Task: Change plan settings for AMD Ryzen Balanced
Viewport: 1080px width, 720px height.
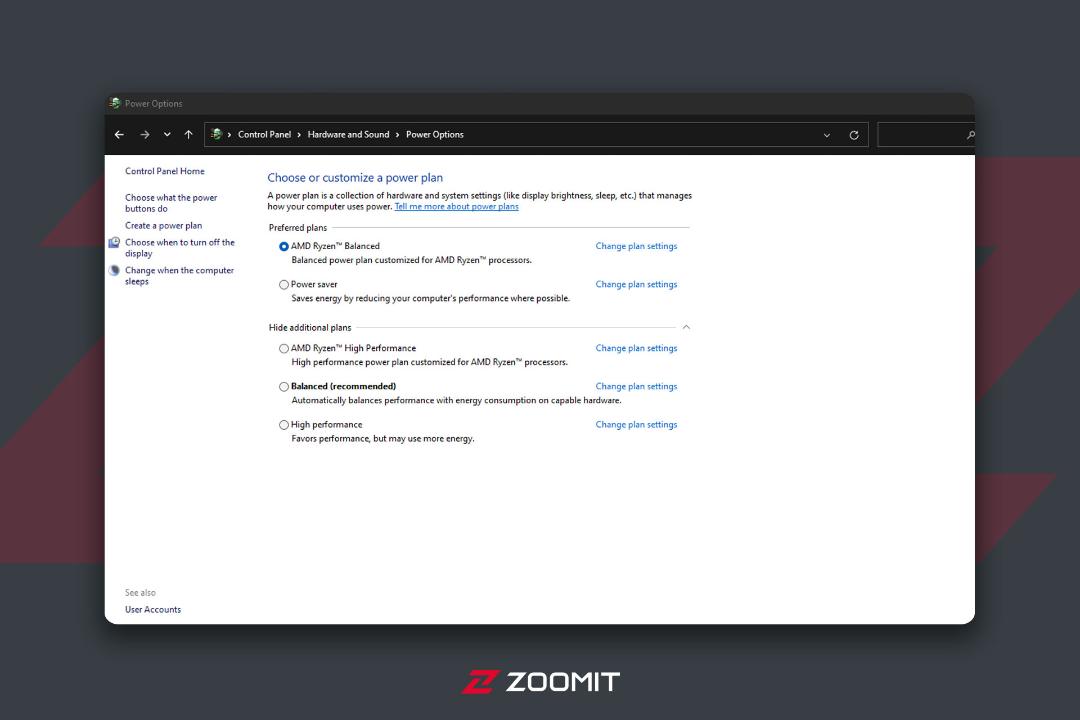Action: click(x=636, y=246)
